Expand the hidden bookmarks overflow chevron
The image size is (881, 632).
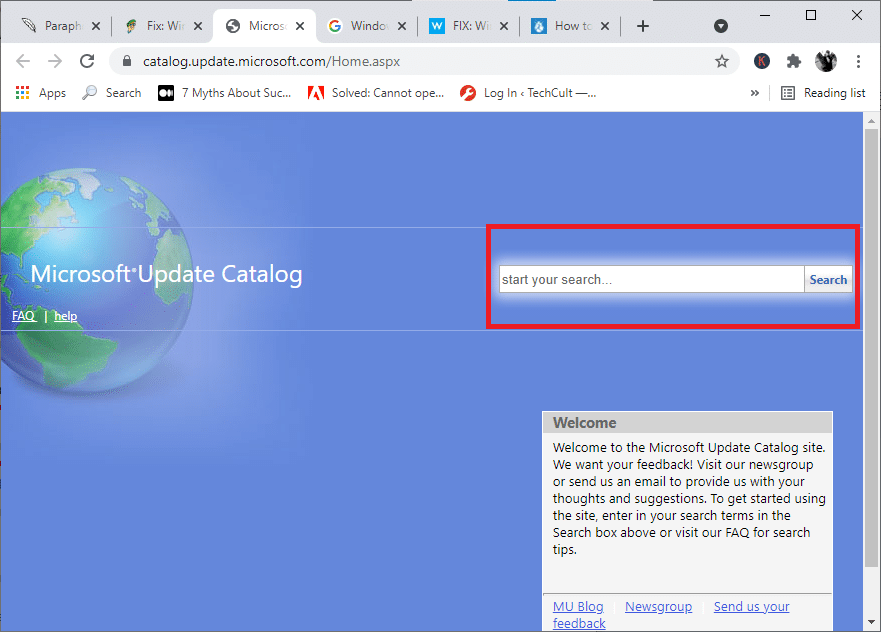coord(755,93)
